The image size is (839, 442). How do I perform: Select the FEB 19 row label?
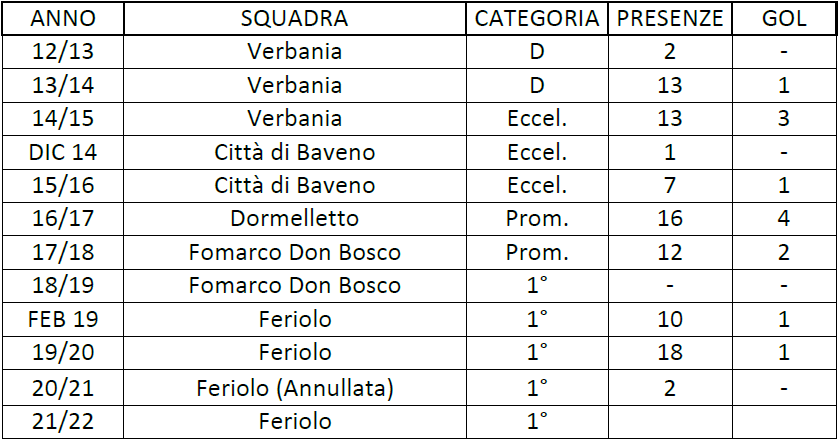(x=63, y=319)
